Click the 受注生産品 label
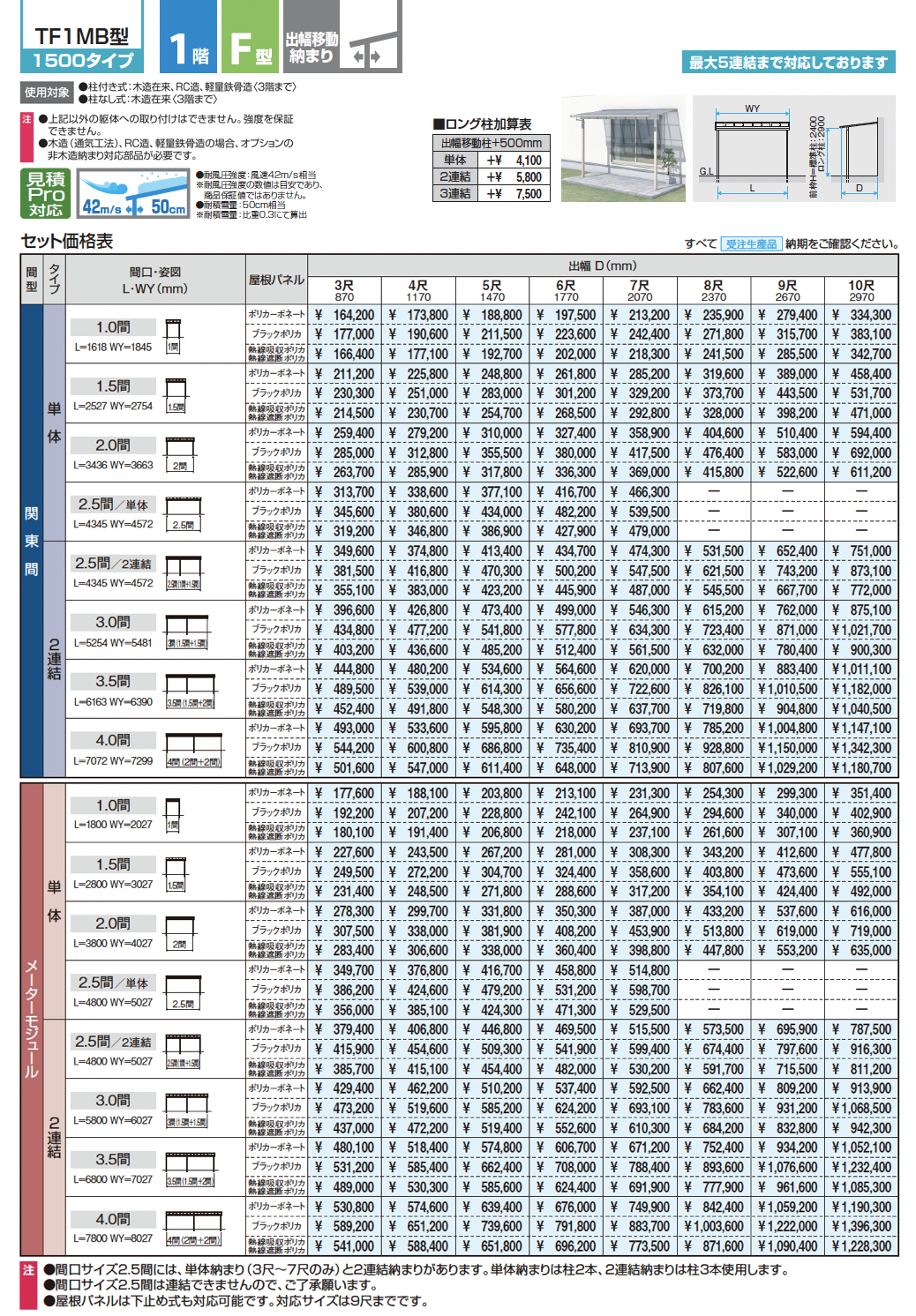 751,244
